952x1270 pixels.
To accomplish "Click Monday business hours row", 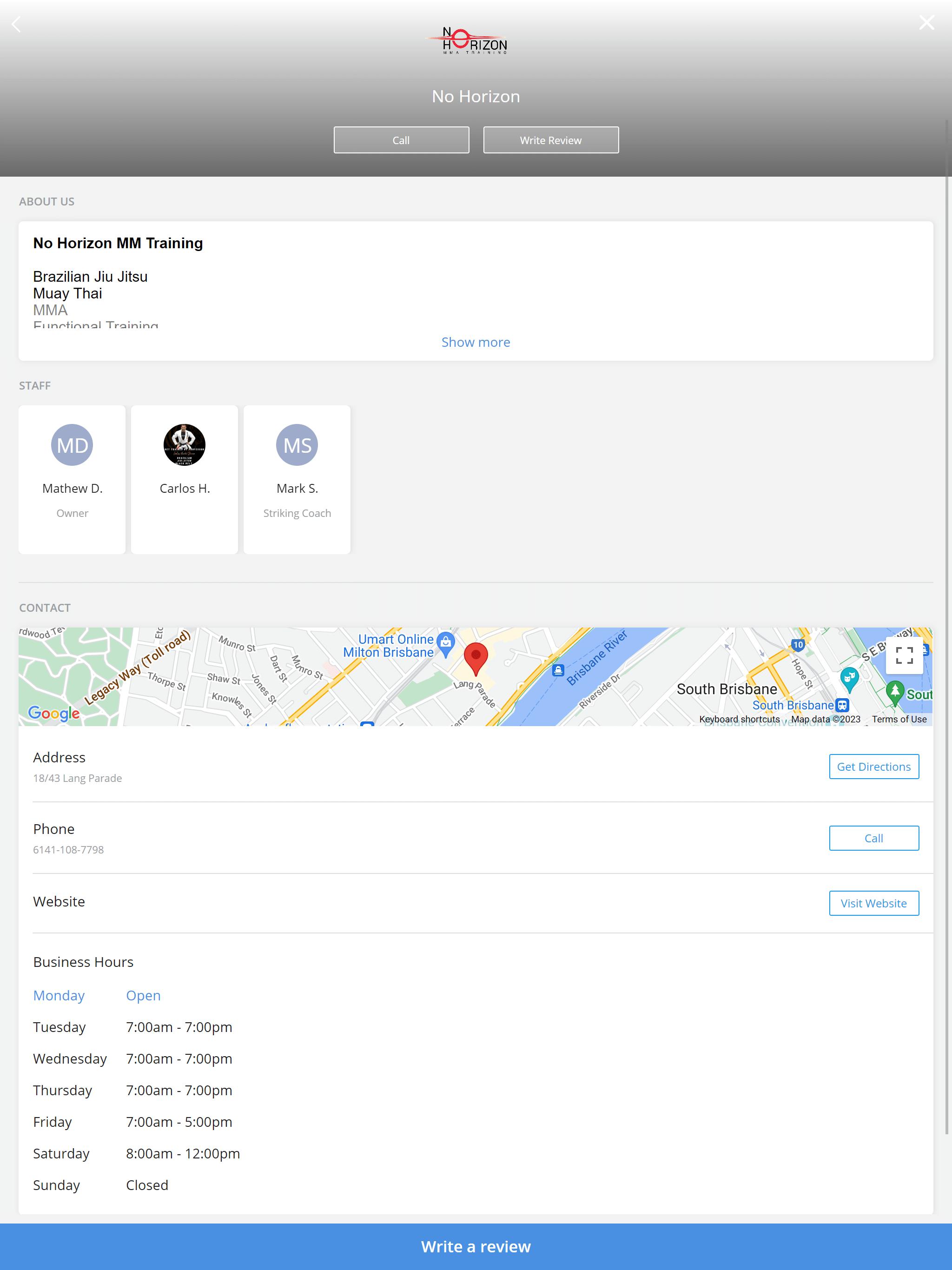I will [x=97, y=996].
